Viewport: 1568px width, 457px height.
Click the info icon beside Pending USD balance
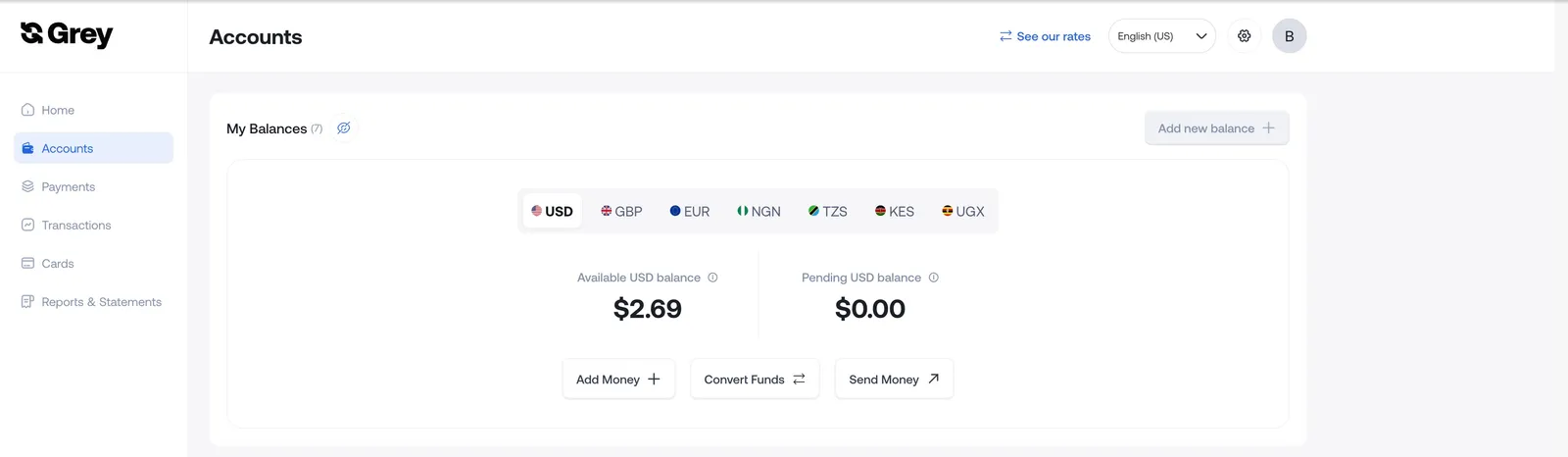(x=933, y=278)
